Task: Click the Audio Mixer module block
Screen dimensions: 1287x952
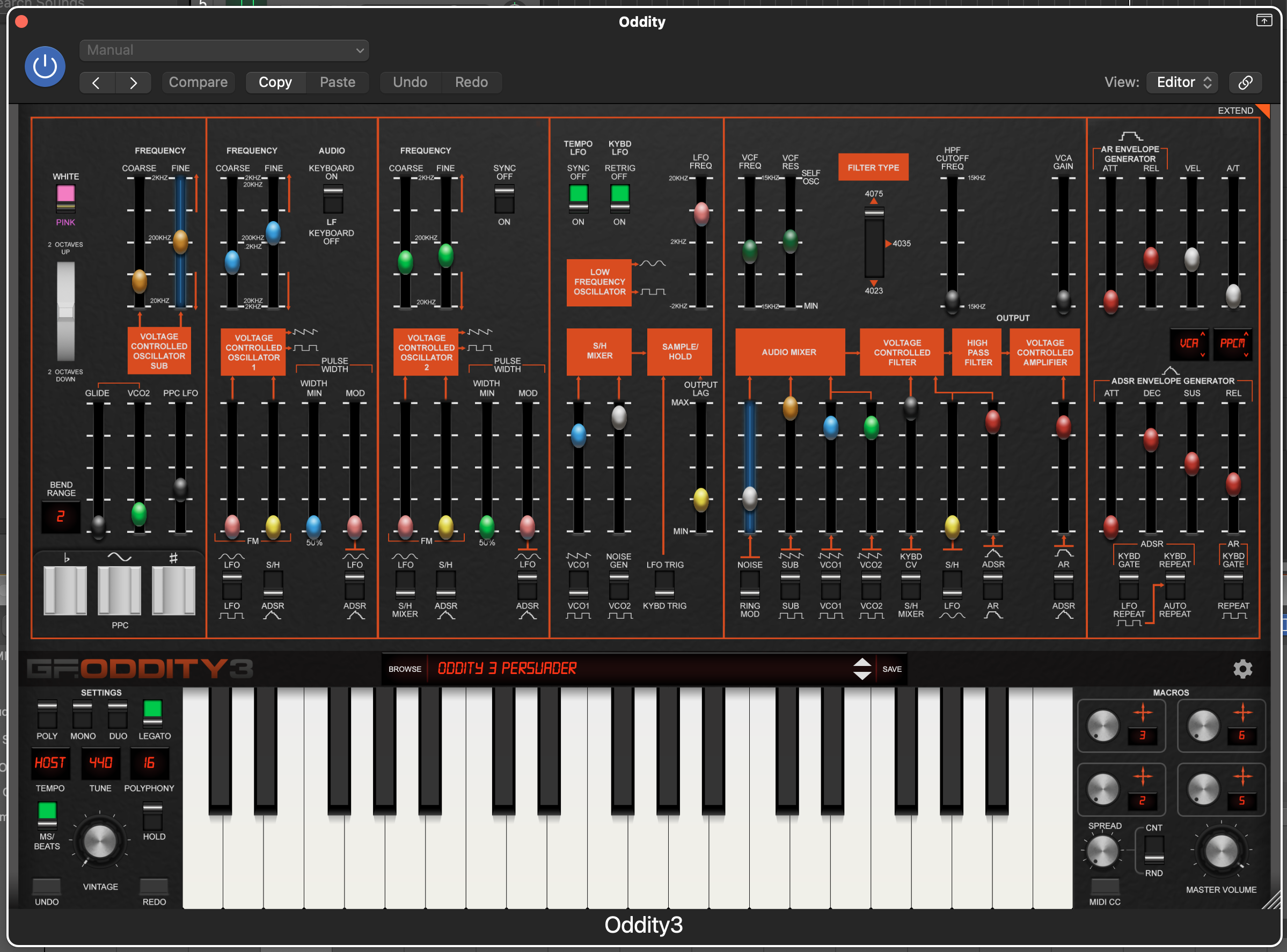Action: click(789, 351)
